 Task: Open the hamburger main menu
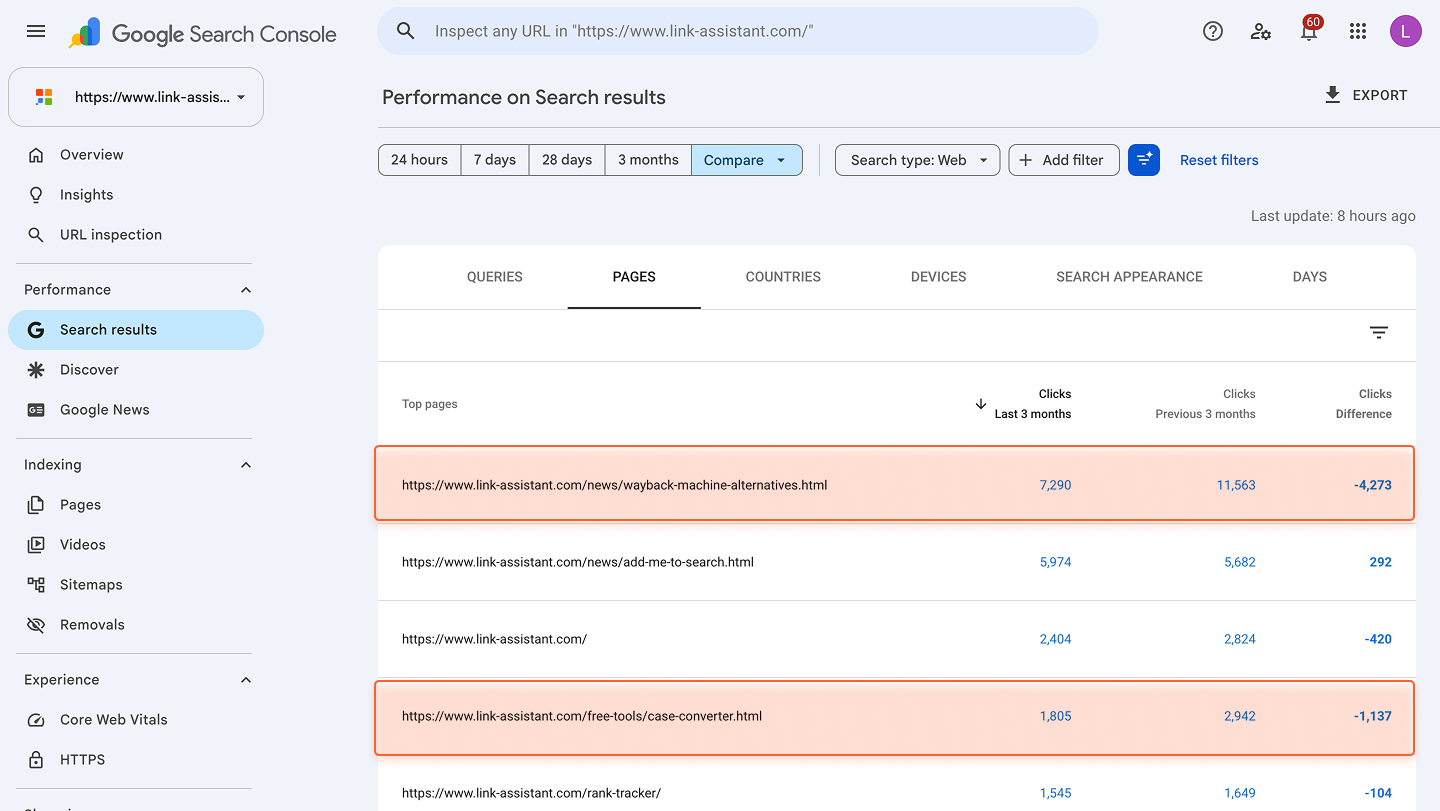36,31
